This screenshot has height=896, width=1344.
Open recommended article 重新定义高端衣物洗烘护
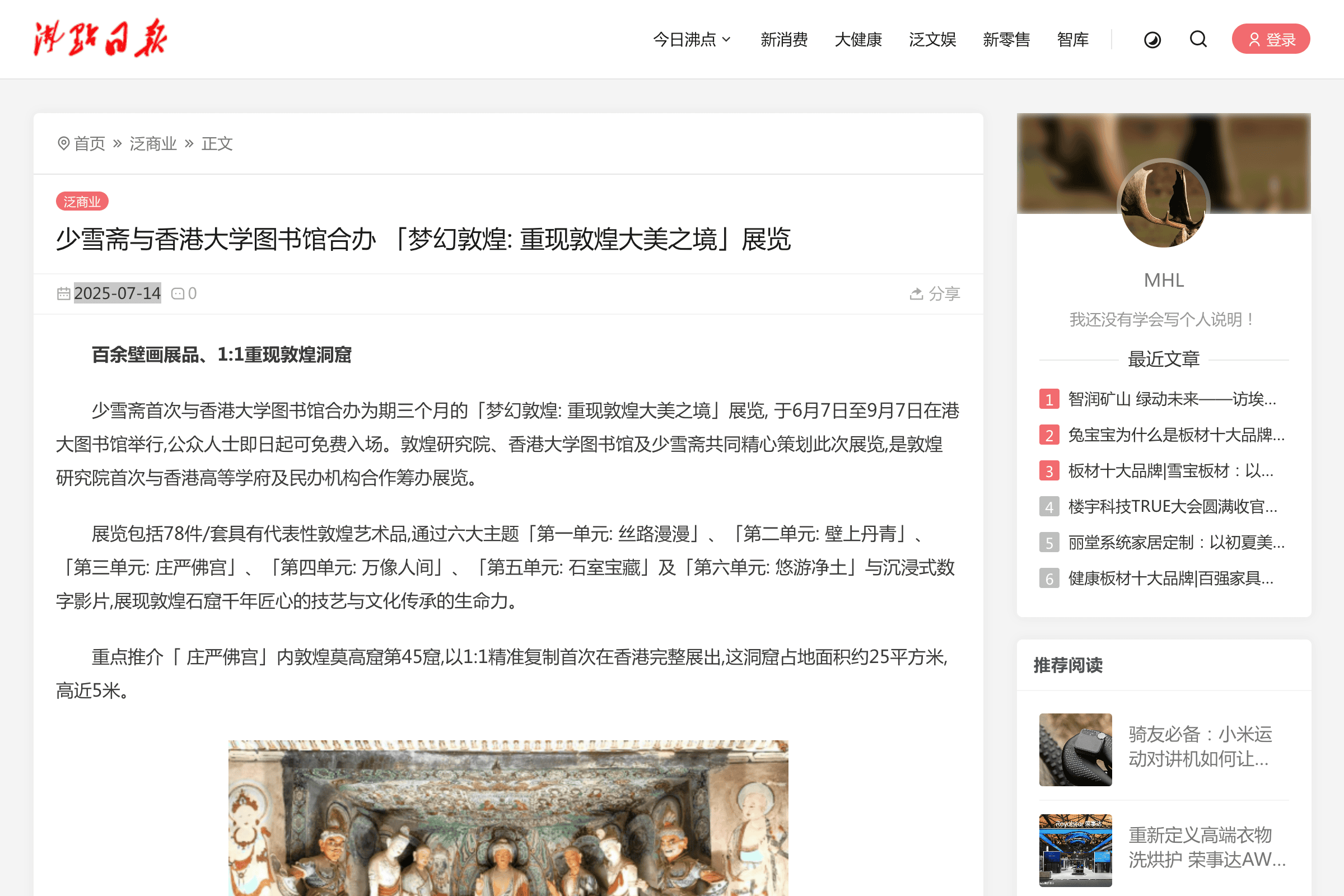click(1207, 847)
